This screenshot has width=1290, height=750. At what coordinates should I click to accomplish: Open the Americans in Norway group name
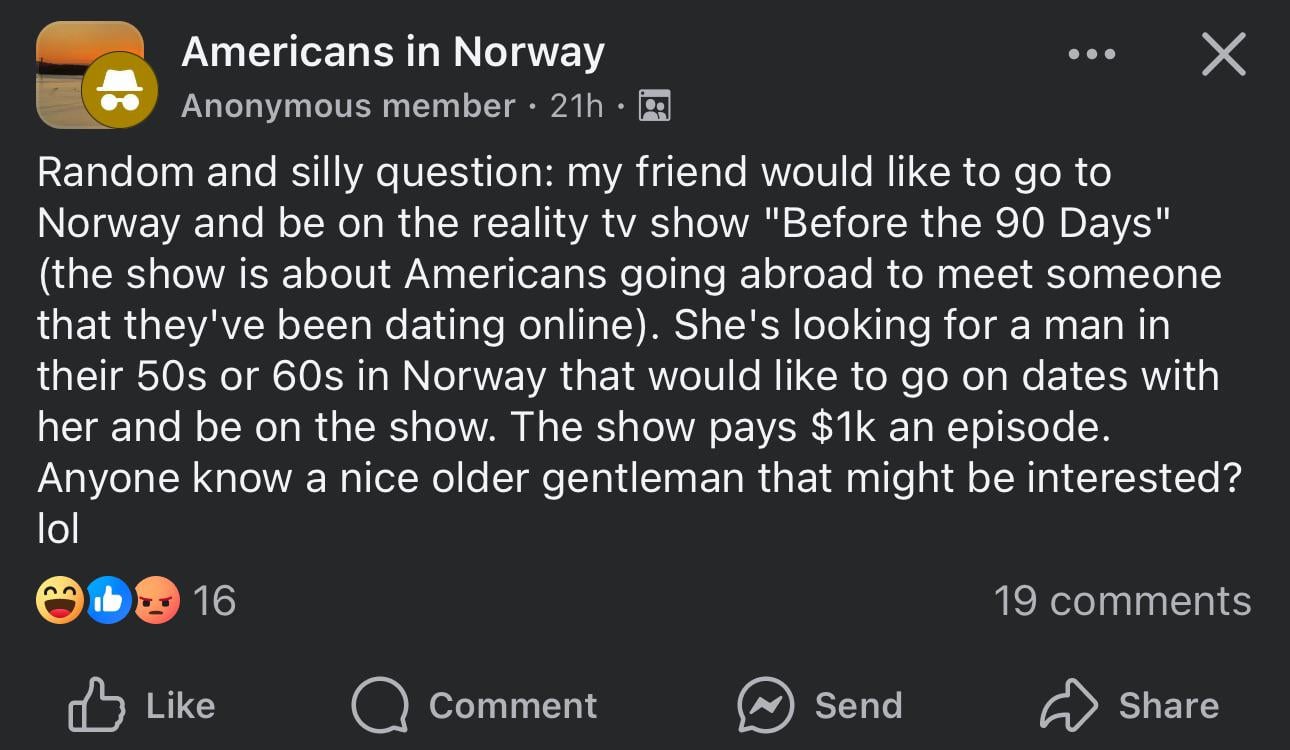pyautogui.click(x=392, y=52)
